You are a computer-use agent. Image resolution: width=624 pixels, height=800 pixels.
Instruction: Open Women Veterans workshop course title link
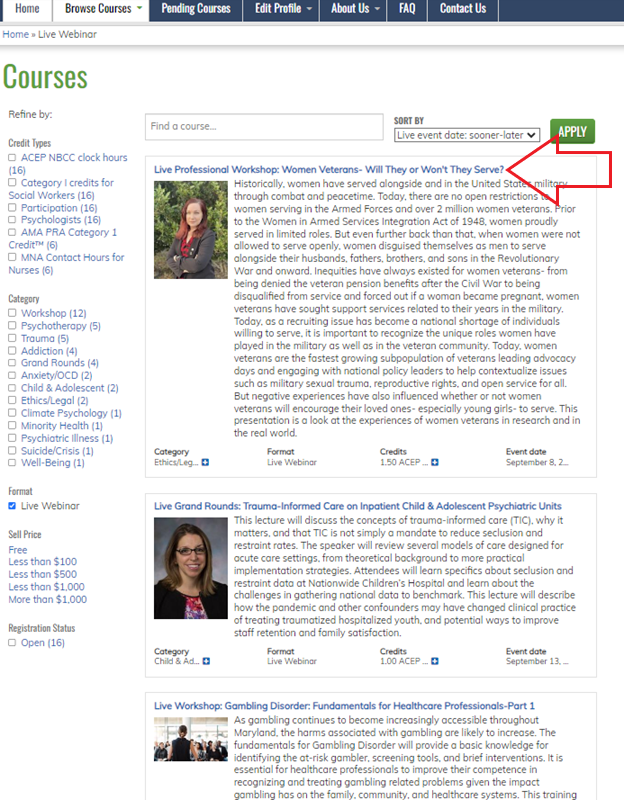coord(328,169)
